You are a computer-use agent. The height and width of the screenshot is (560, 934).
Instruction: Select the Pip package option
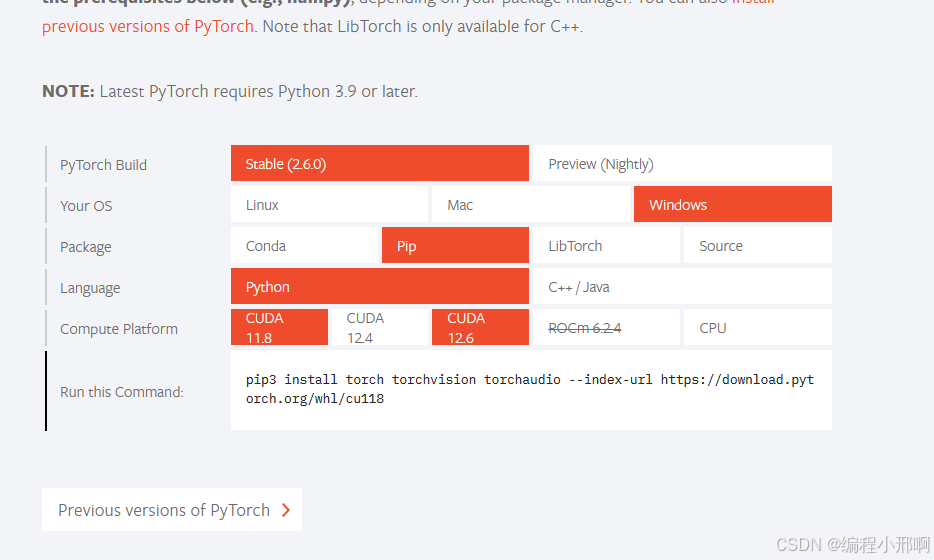point(455,245)
